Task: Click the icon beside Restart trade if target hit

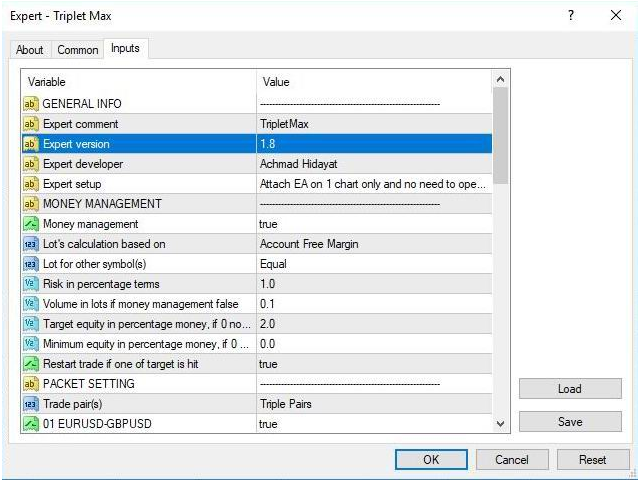Action: tap(30, 364)
